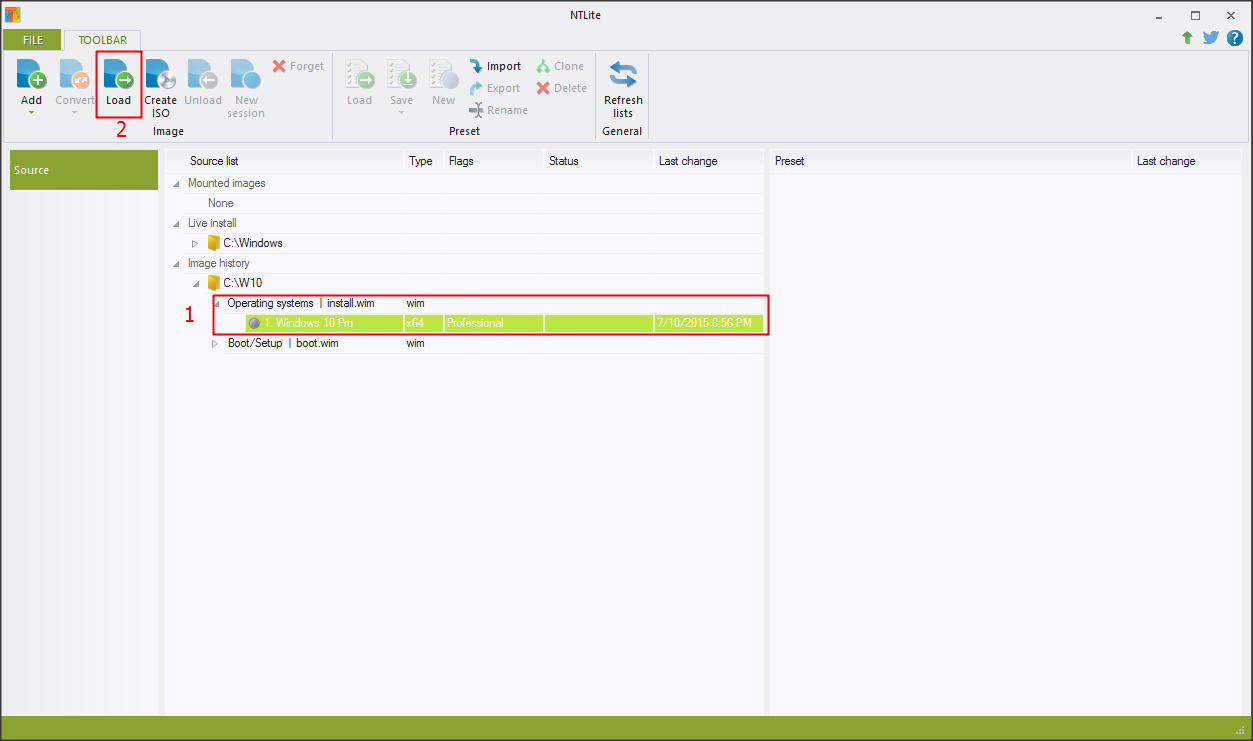Screen dimensions: 1253x741
Task: Sort by the Source list column header
Action: (x=214, y=161)
